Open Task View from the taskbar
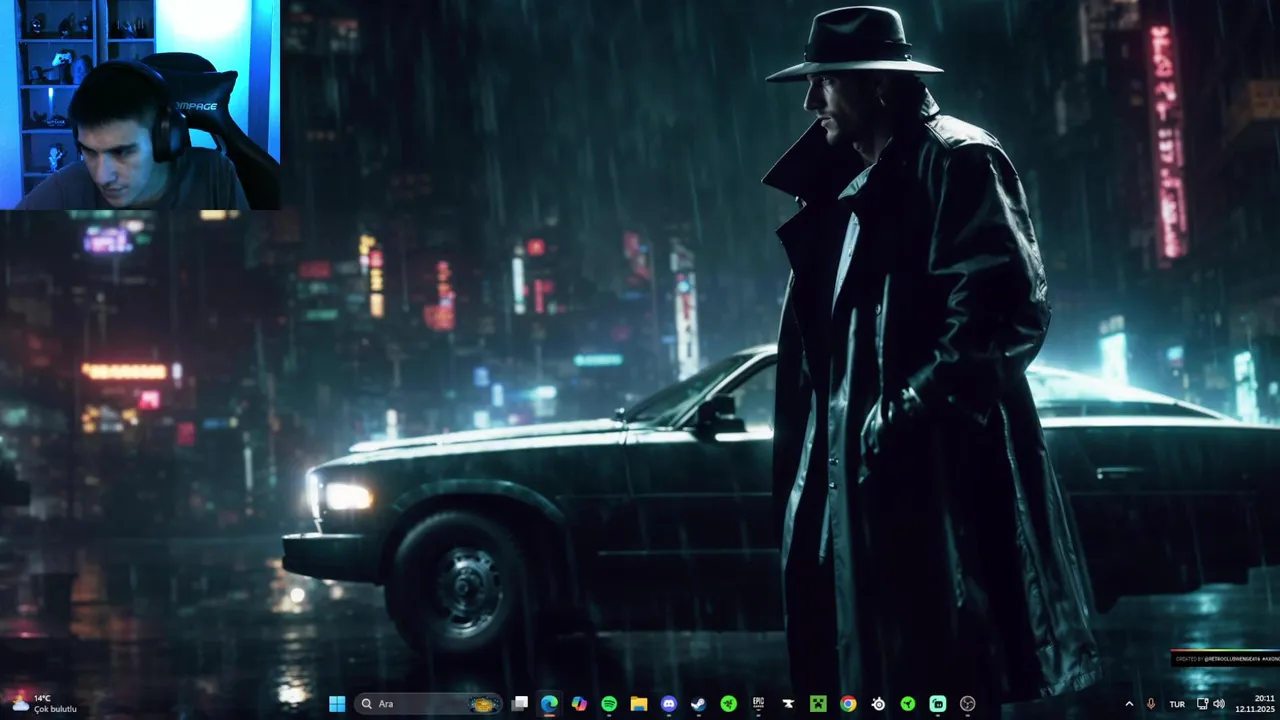This screenshot has height=720, width=1280. [520, 704]
